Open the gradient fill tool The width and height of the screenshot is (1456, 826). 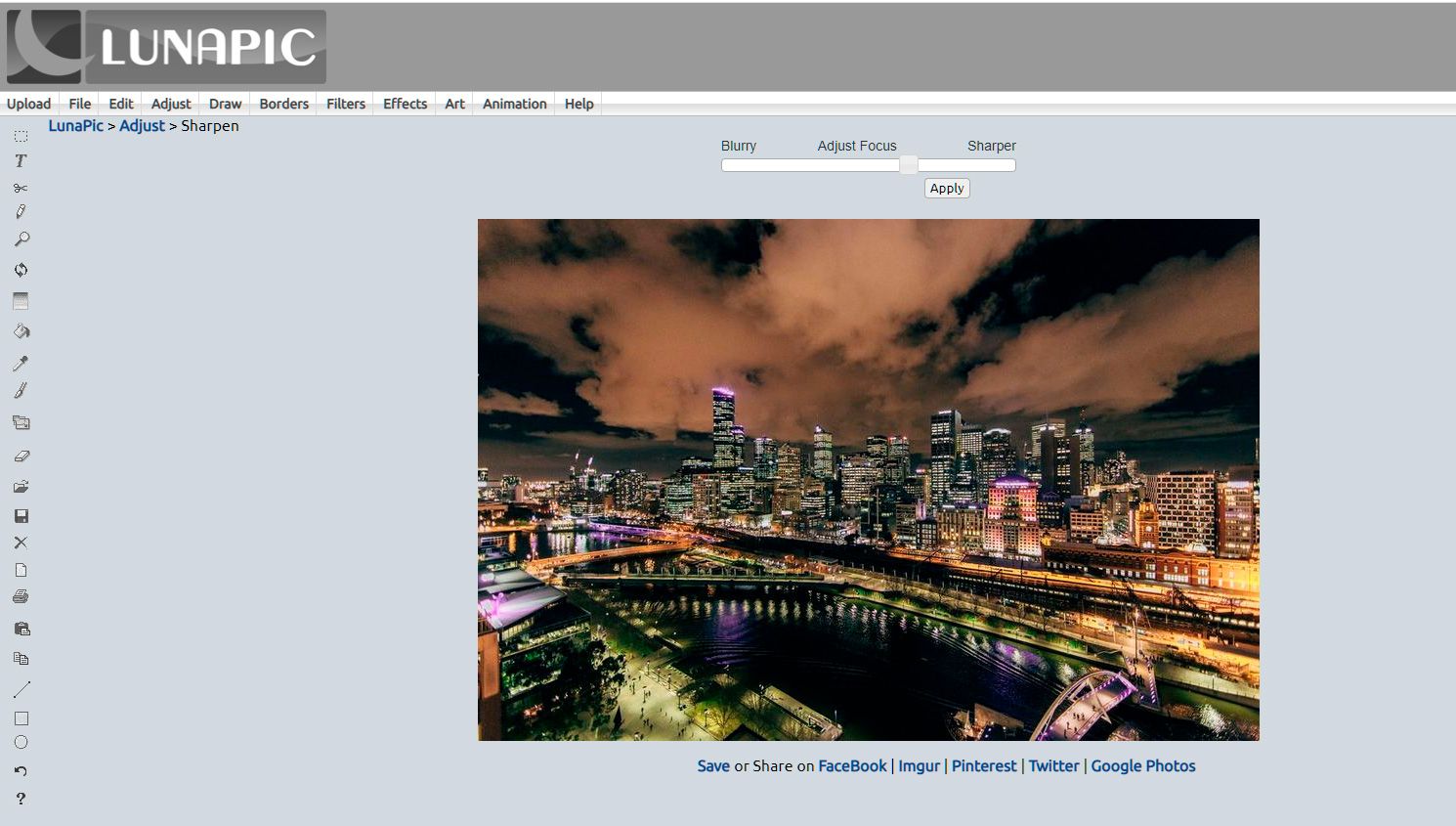[21, 300]
